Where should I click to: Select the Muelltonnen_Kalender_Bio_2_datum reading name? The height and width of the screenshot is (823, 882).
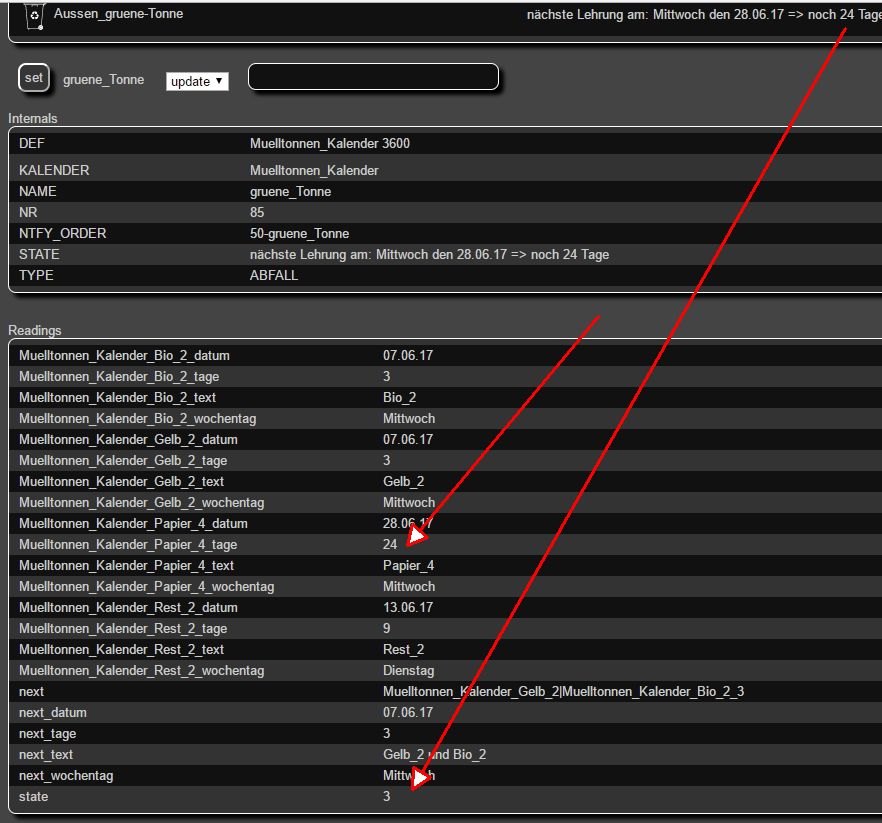pyautogui.click(x=124, y=356)
